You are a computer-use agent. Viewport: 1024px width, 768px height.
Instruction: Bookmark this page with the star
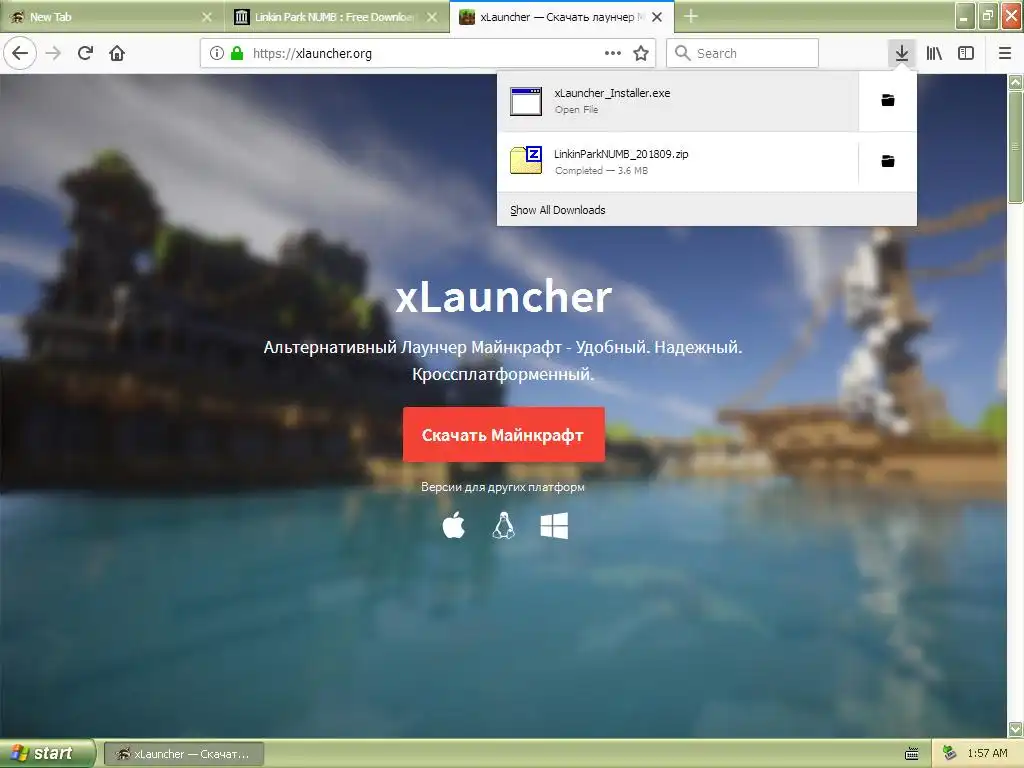tap(641, 53)
